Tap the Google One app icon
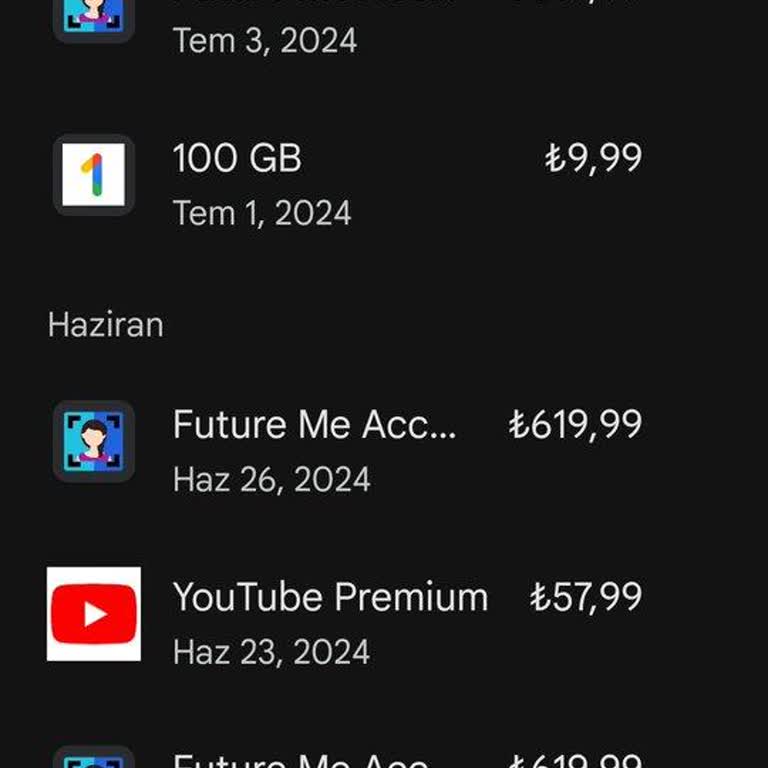768x768 pixels. (x=94, y=175)
